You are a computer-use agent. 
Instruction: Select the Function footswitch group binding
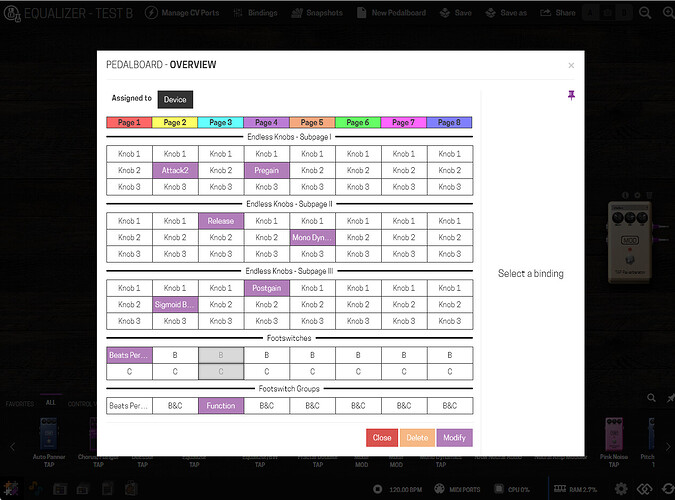coord(220,406)
